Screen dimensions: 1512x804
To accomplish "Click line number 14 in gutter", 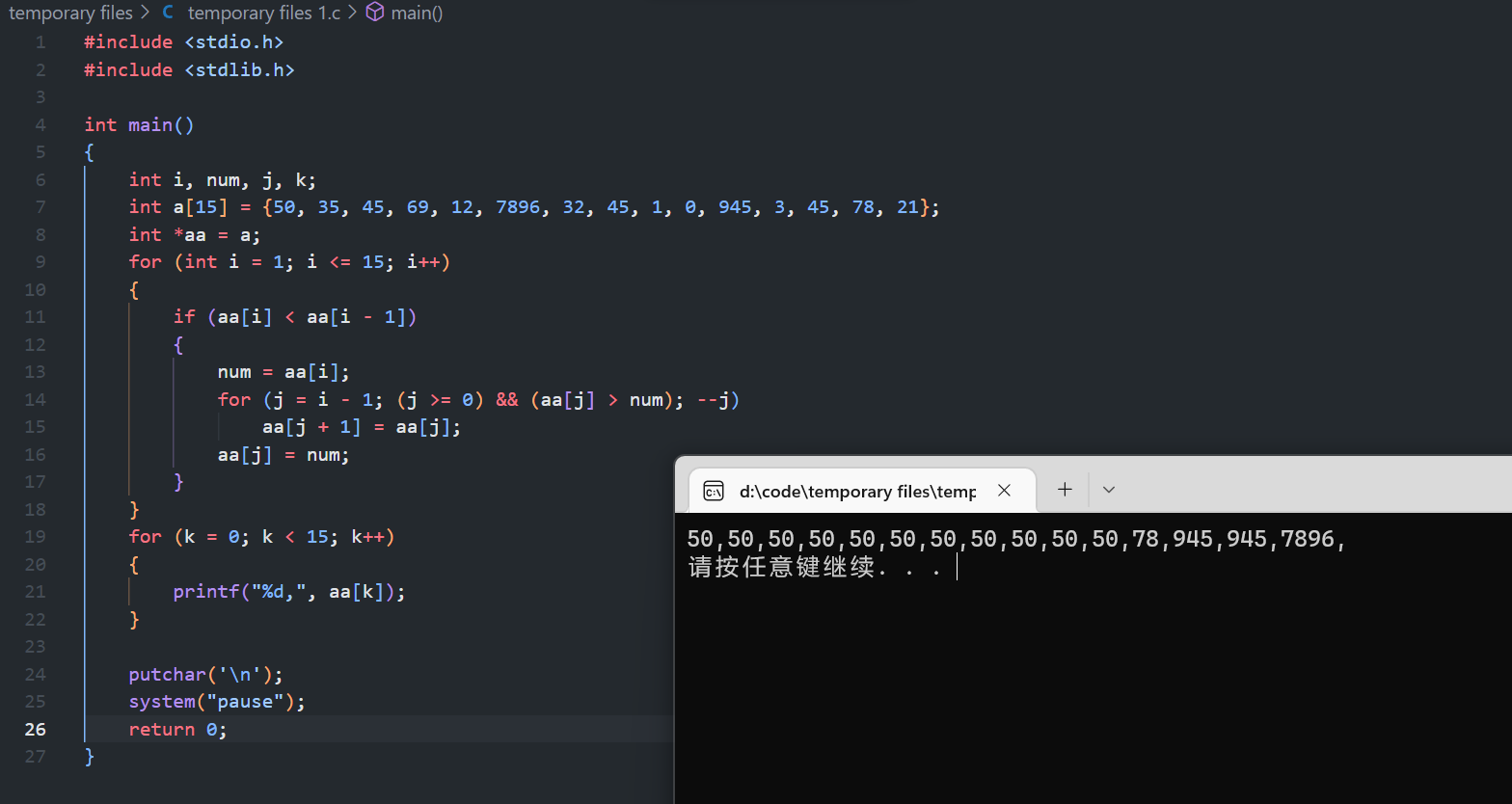I will pyautogui.click(x=35, y=399).
